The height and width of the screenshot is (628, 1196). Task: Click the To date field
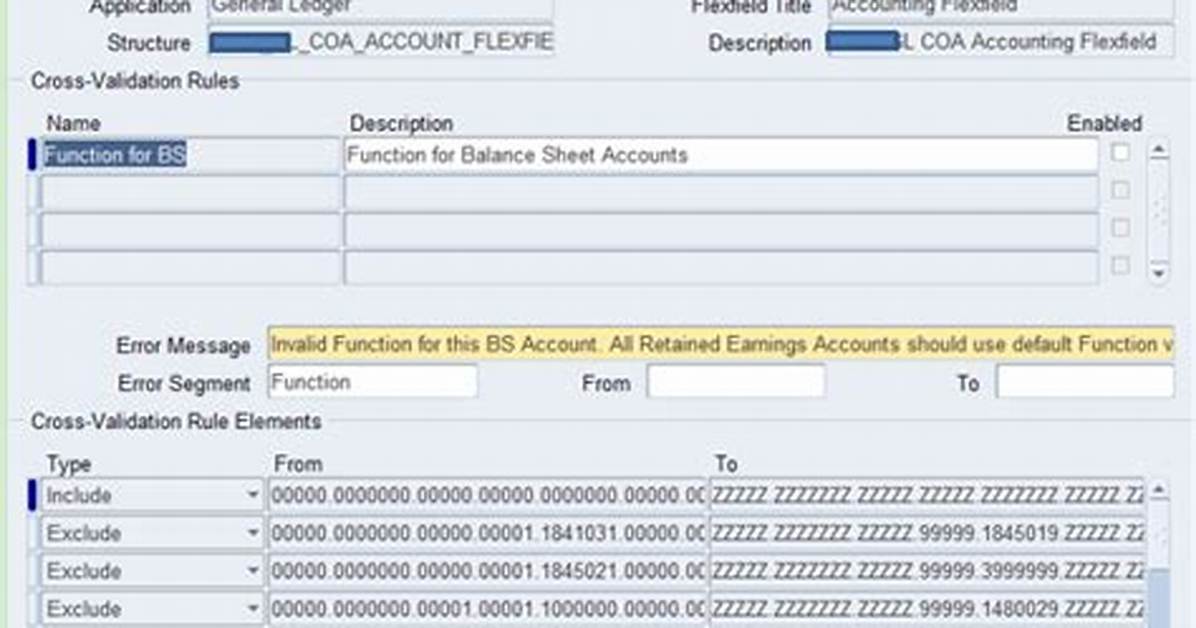point(1085,382)
